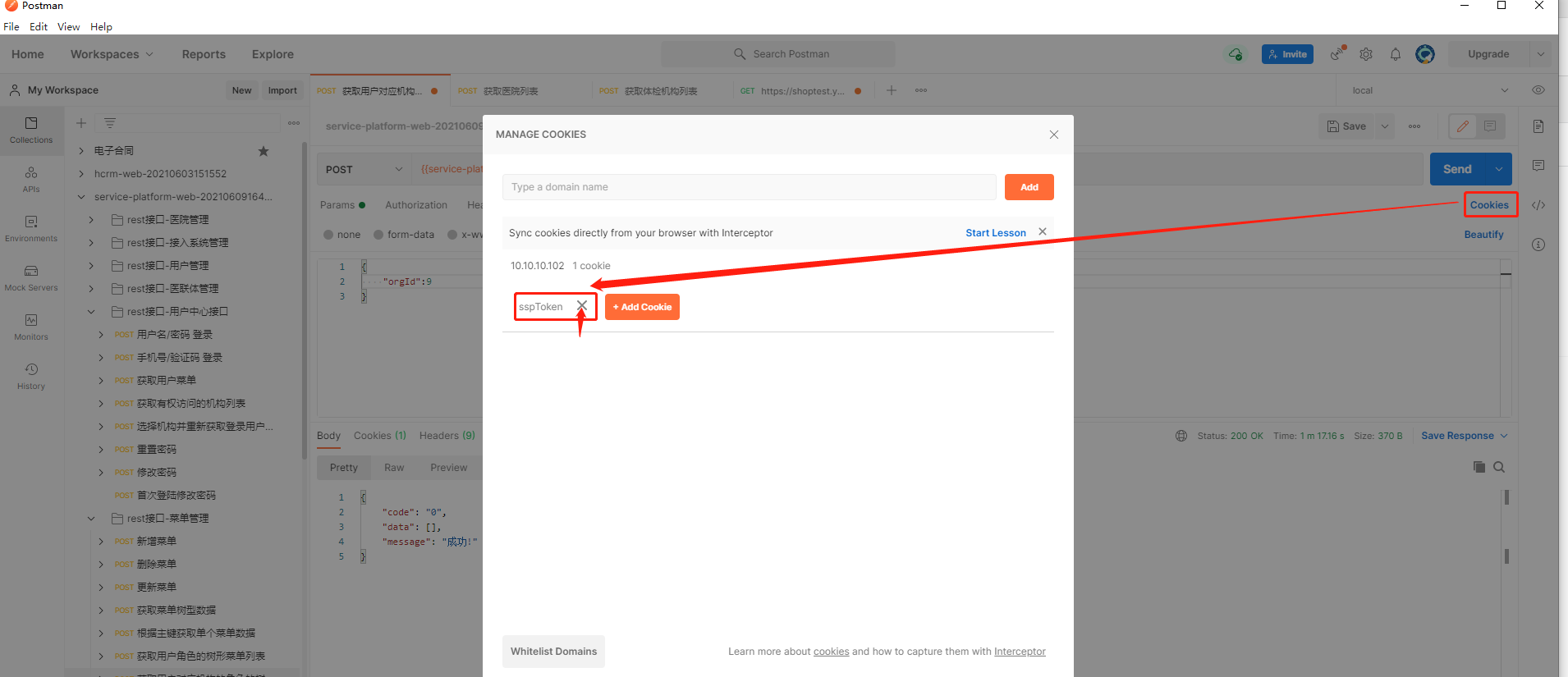The width and height of the screenshot is (1568, 677).
Task: Open the APIs sidebar panel
Action: (31, 180)
